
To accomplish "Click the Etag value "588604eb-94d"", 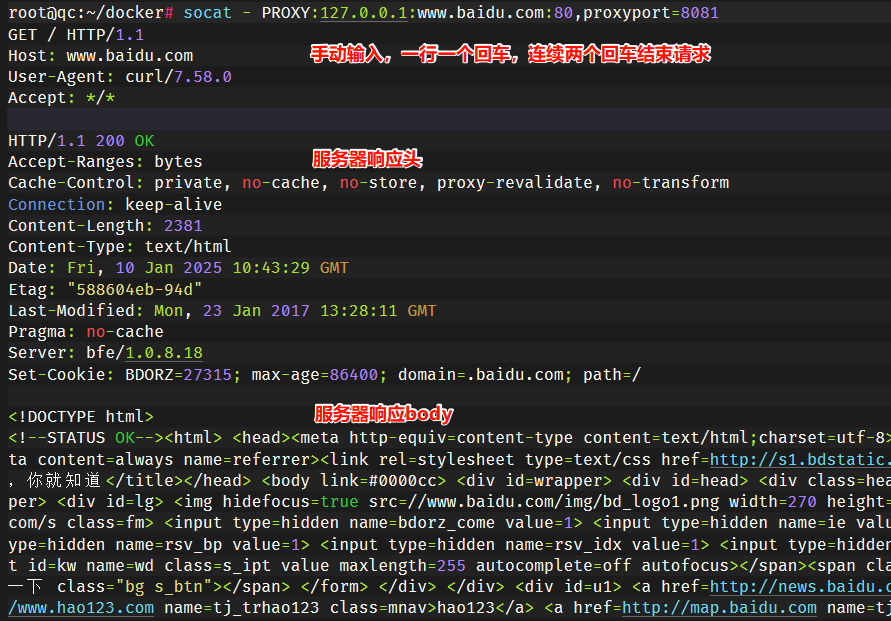I will click(135, 289).
